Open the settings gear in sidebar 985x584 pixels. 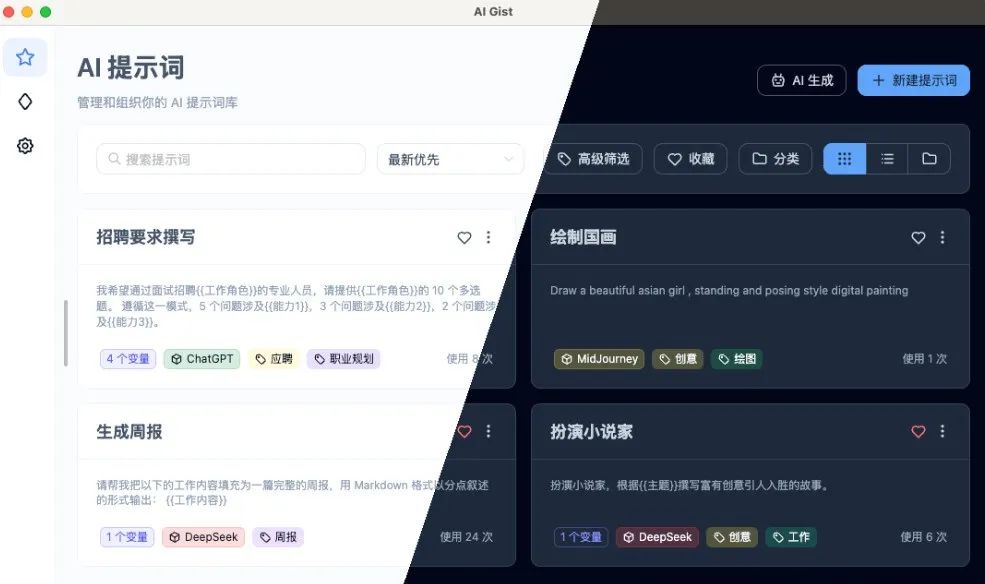coord(25,146)
